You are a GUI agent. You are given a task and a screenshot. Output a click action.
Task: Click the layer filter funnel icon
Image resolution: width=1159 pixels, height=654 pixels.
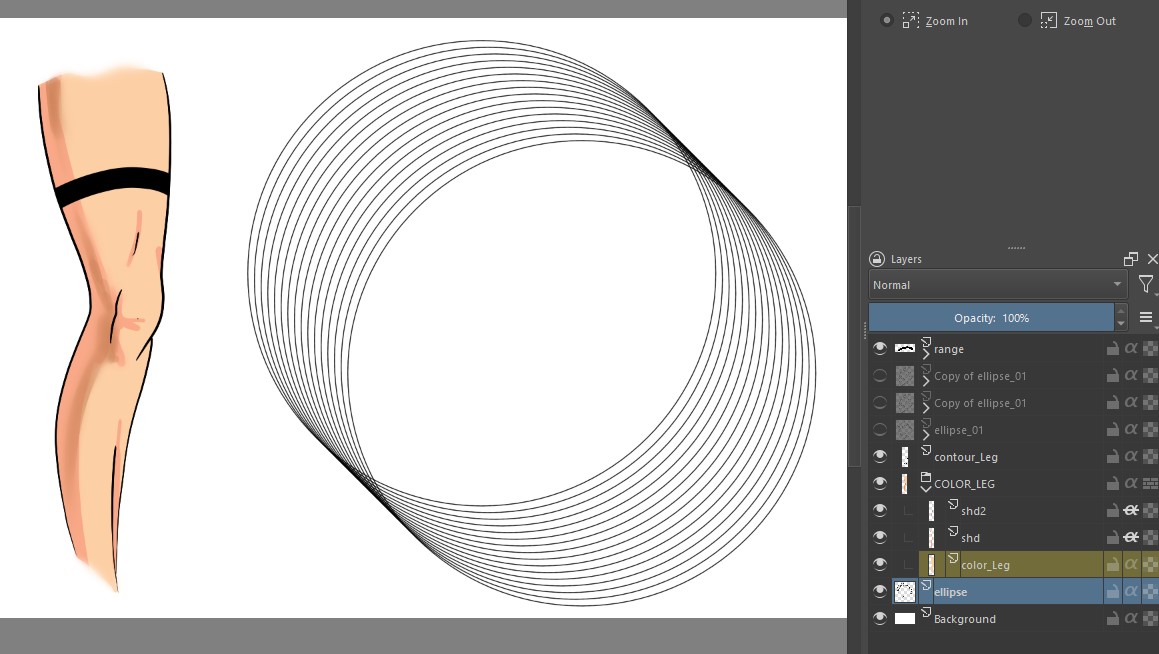(x=1146, y=285)
